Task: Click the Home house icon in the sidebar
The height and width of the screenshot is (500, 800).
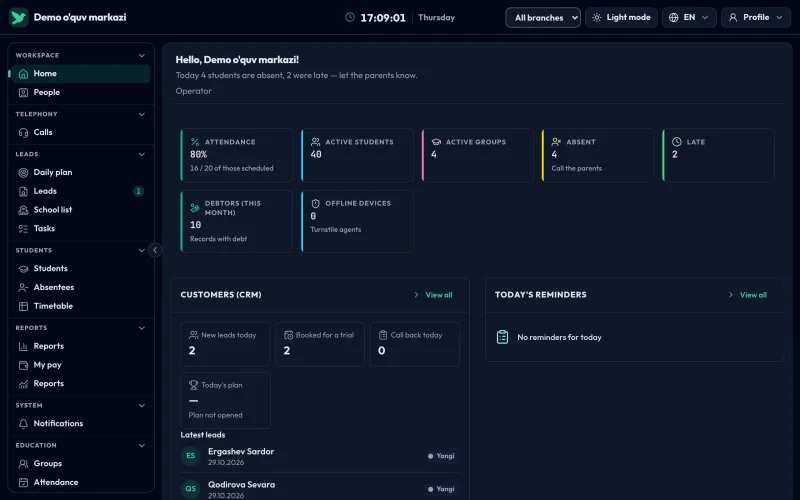Action: (x=23, y=73)
